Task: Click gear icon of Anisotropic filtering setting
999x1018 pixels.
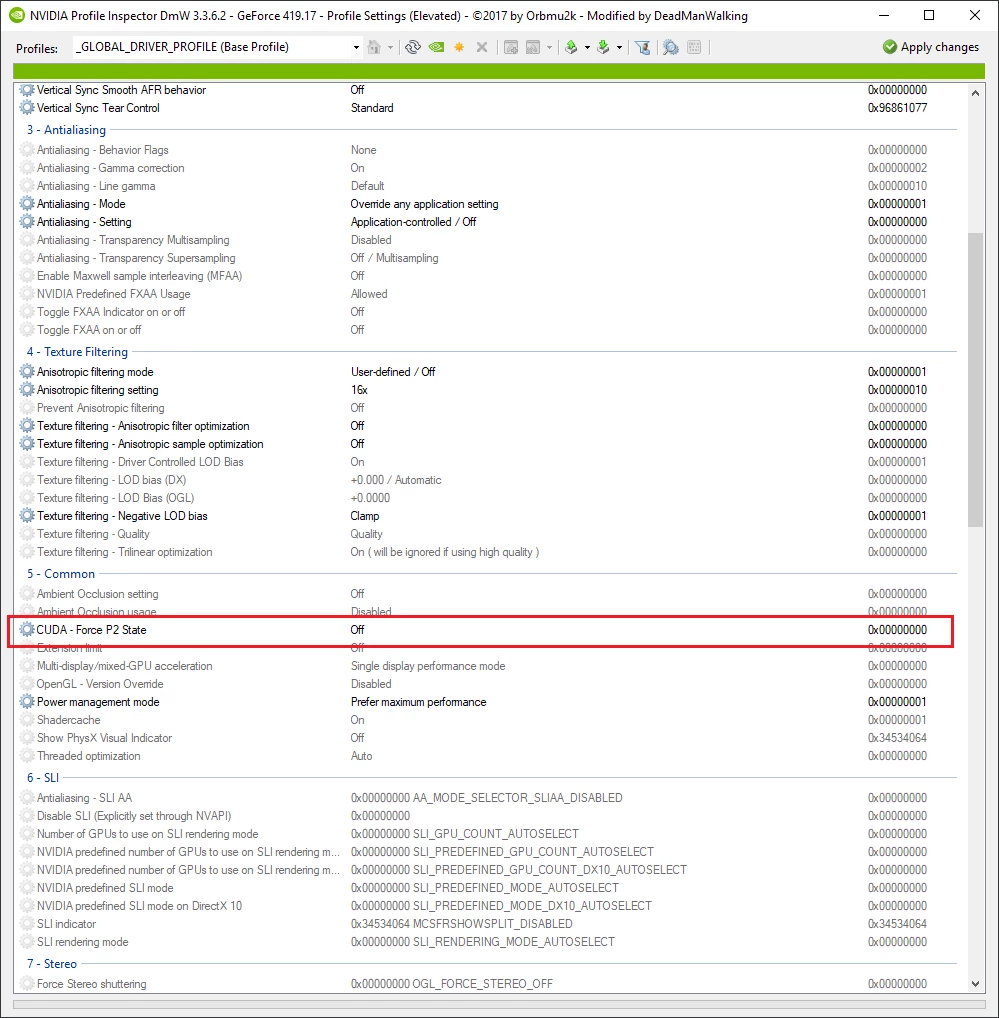Action: 27,390
